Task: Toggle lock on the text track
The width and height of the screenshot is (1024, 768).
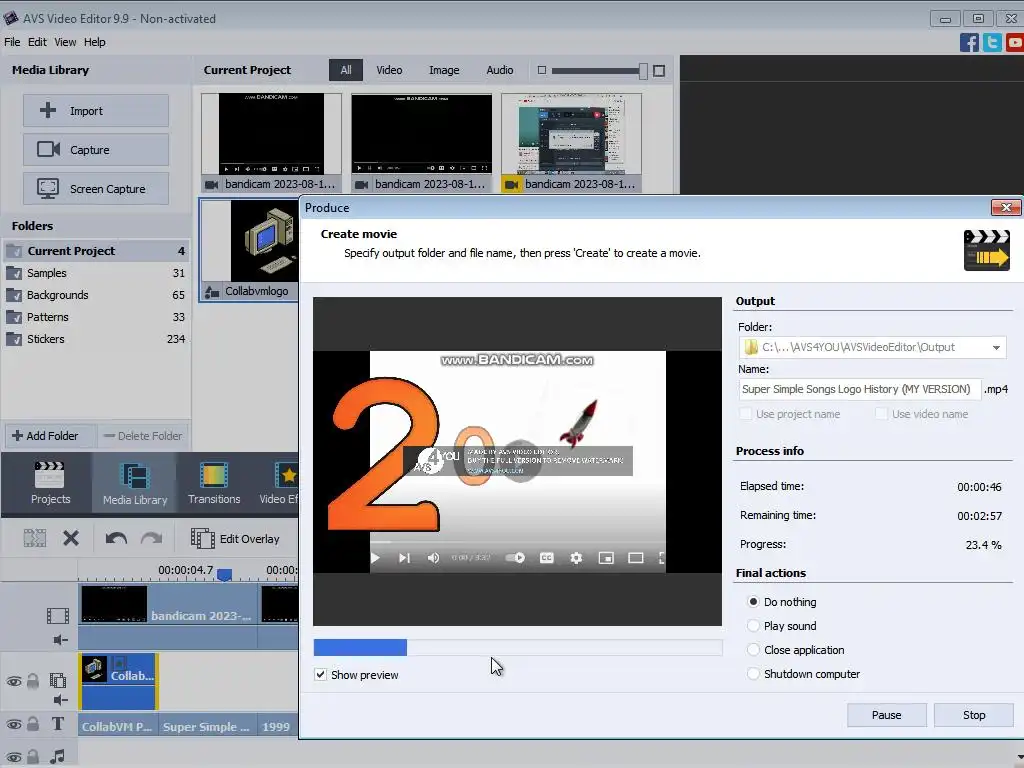Action: (33, 724)
